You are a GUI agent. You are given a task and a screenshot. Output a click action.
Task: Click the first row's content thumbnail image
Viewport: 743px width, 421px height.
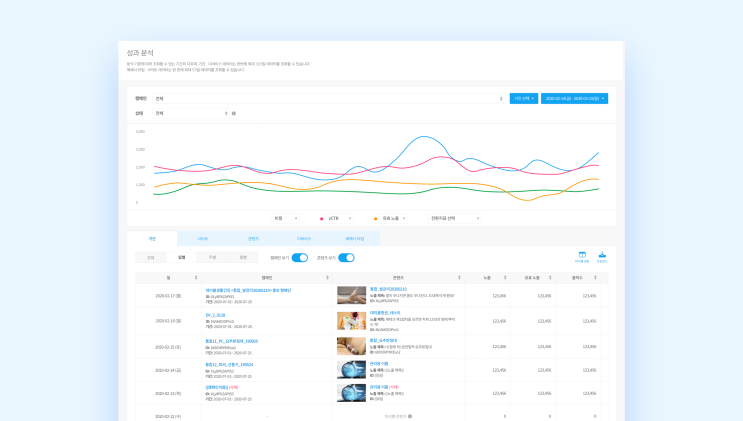click(x=351, y=295)
